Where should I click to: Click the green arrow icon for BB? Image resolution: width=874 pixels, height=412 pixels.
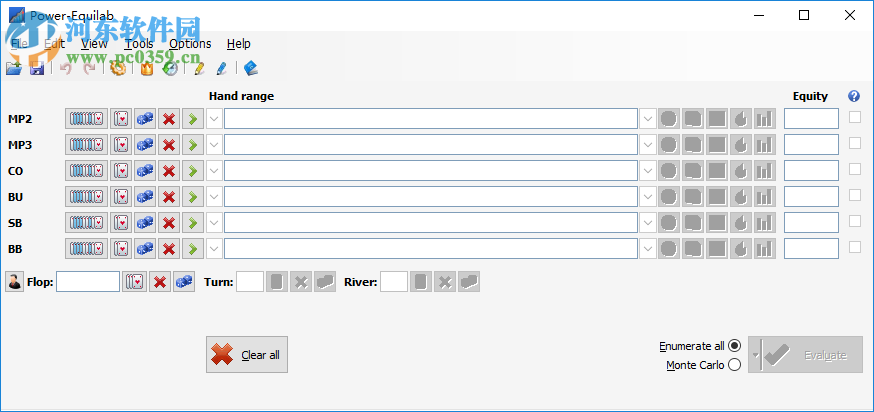pos(193,249)
